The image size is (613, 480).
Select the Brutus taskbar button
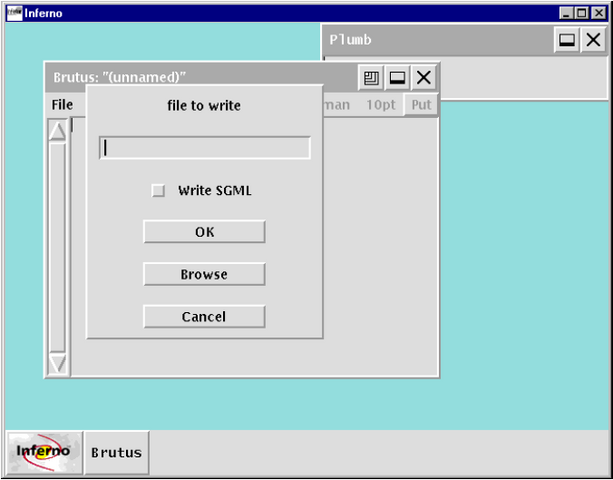coord(117,452)
